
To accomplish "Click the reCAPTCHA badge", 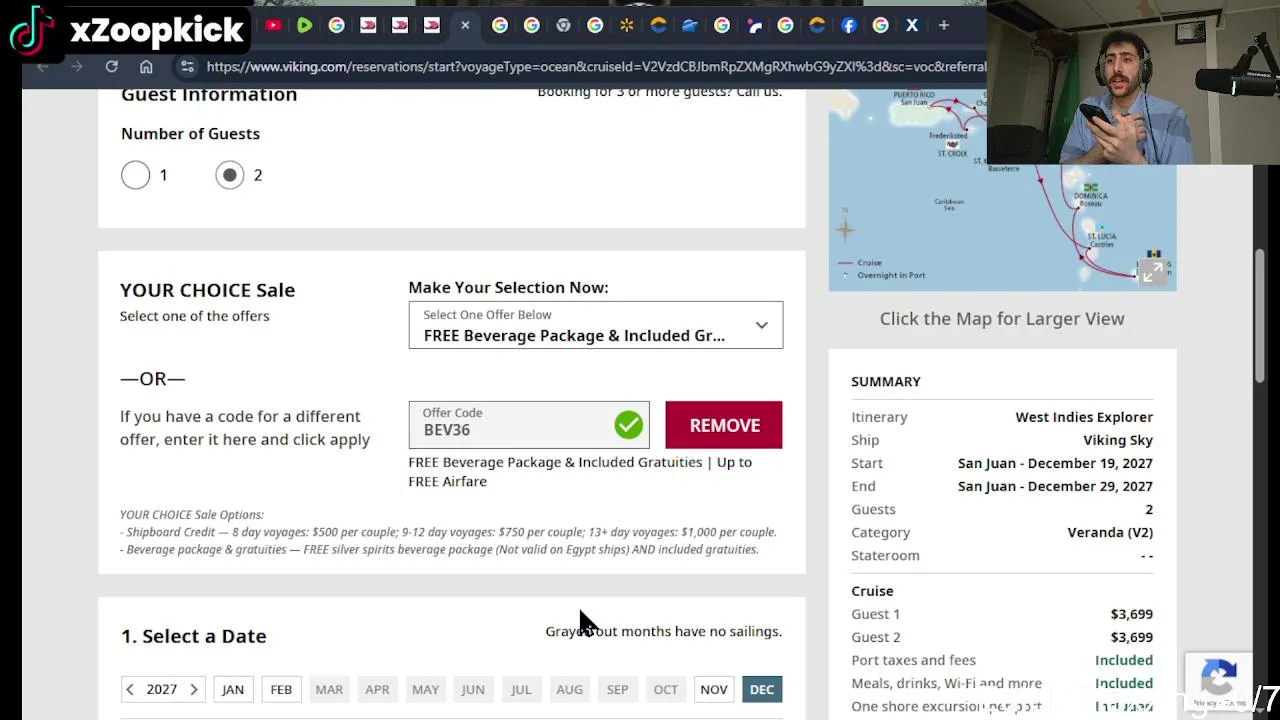I will pyautogui.click(x=1218, y=682).
